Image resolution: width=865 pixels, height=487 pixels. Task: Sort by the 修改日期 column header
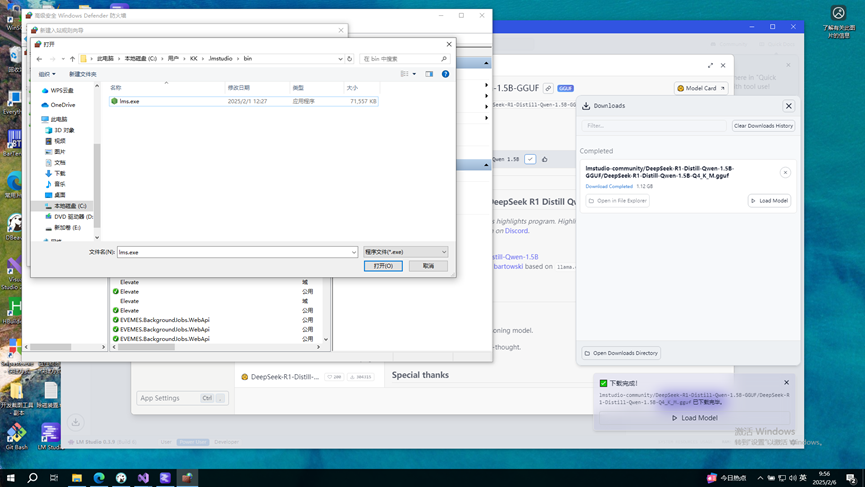pyautogui.click(x=257, y=88)
